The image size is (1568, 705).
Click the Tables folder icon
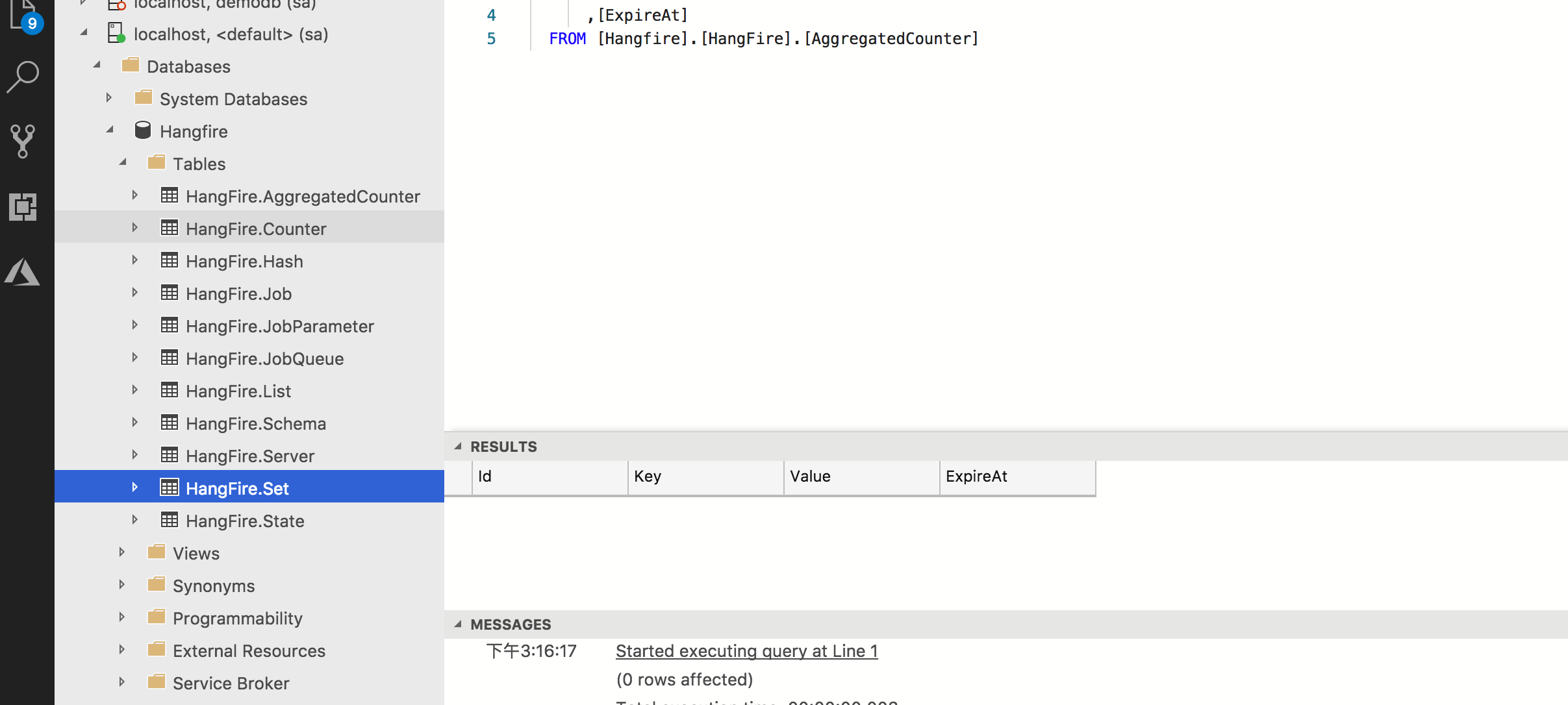point(157,162)
